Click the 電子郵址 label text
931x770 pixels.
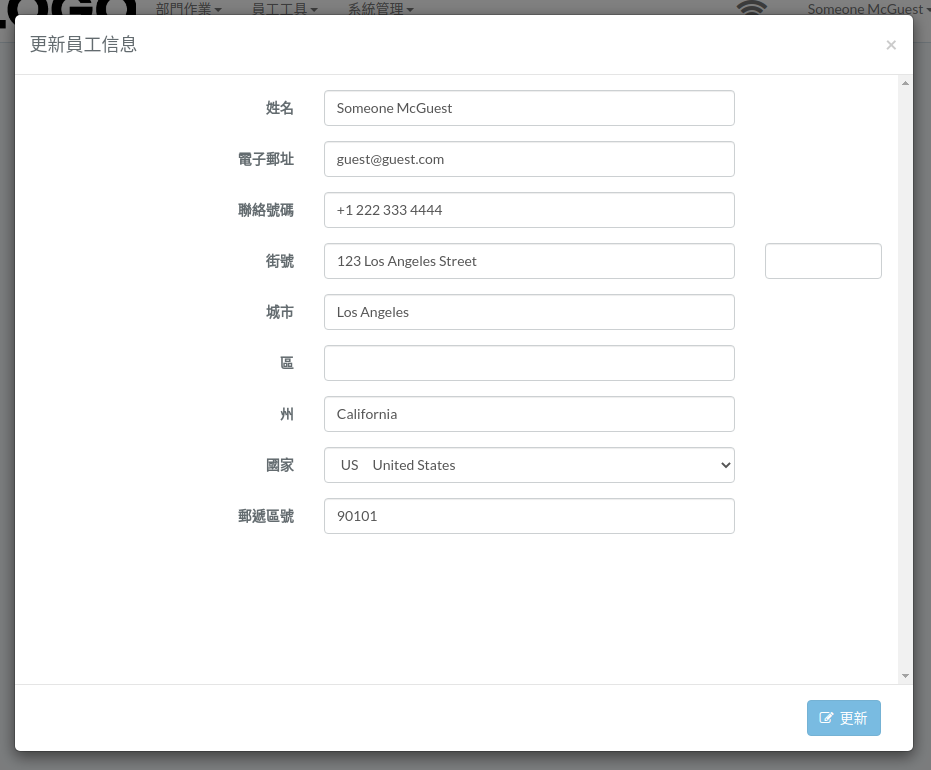(x=265, y=159)
